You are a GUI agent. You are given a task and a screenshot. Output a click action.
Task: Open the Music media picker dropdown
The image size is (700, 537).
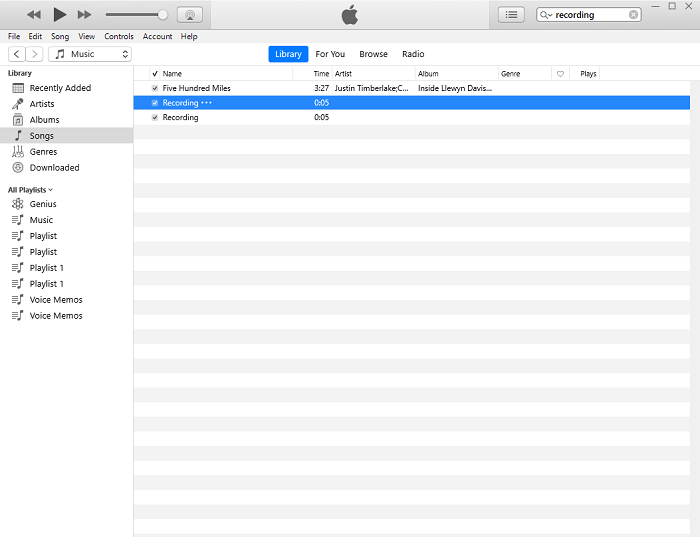91,54
